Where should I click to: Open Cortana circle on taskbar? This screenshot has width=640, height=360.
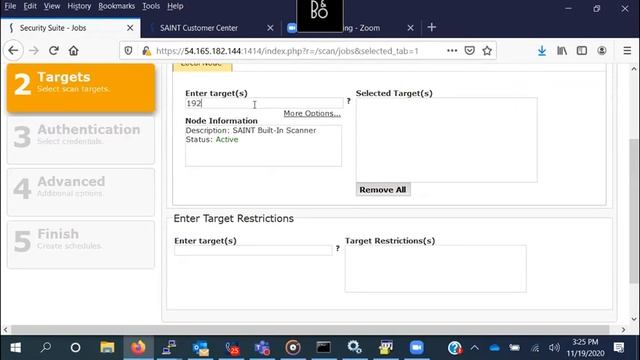click(x=76, y=347)
